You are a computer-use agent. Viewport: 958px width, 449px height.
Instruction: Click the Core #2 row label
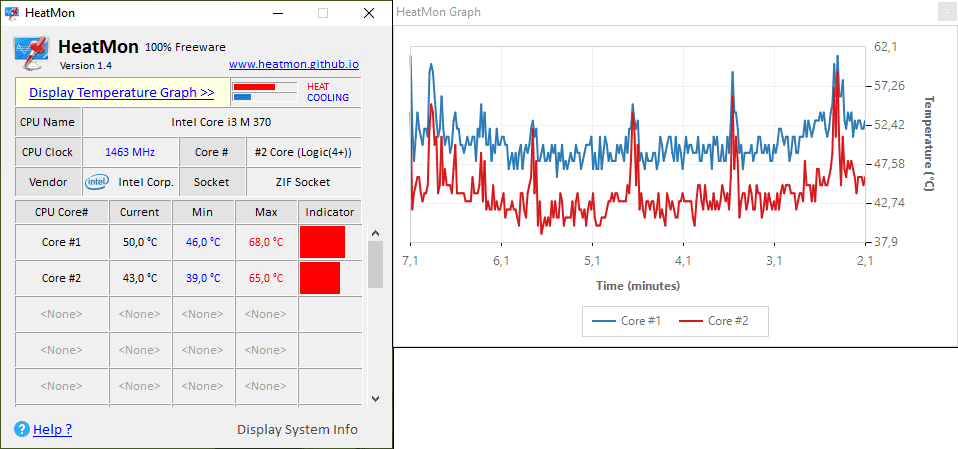(x=62, y=278)
